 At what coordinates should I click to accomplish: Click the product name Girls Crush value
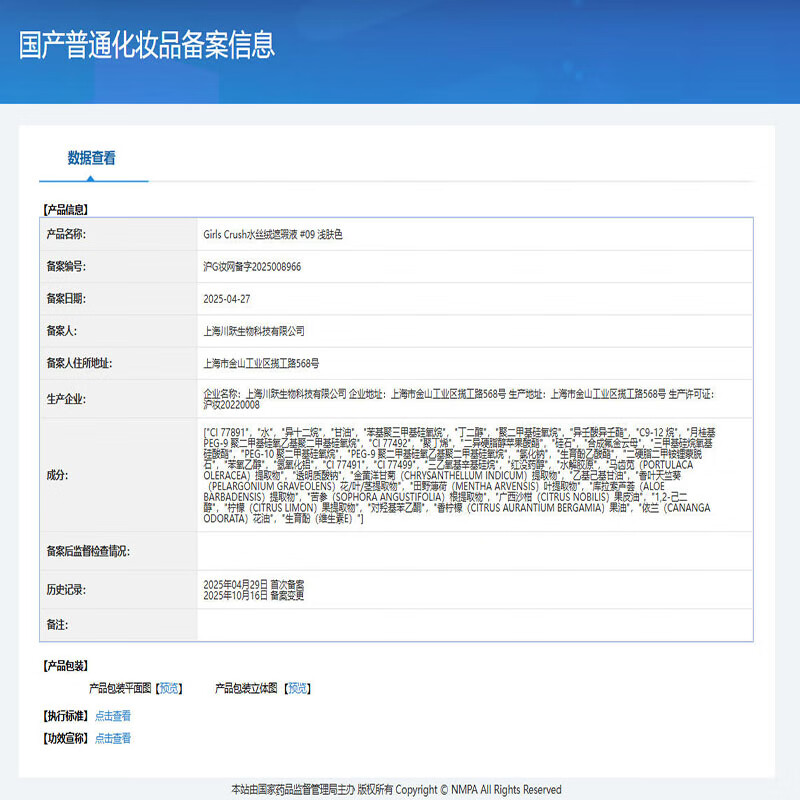point(272,235)
